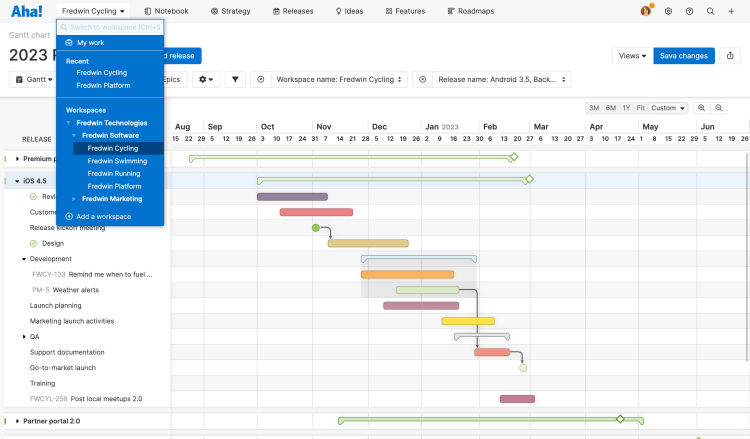This screenshot has height=439, width=750.
Task: Open the Views dropdown
Action: tap(632, 55)
